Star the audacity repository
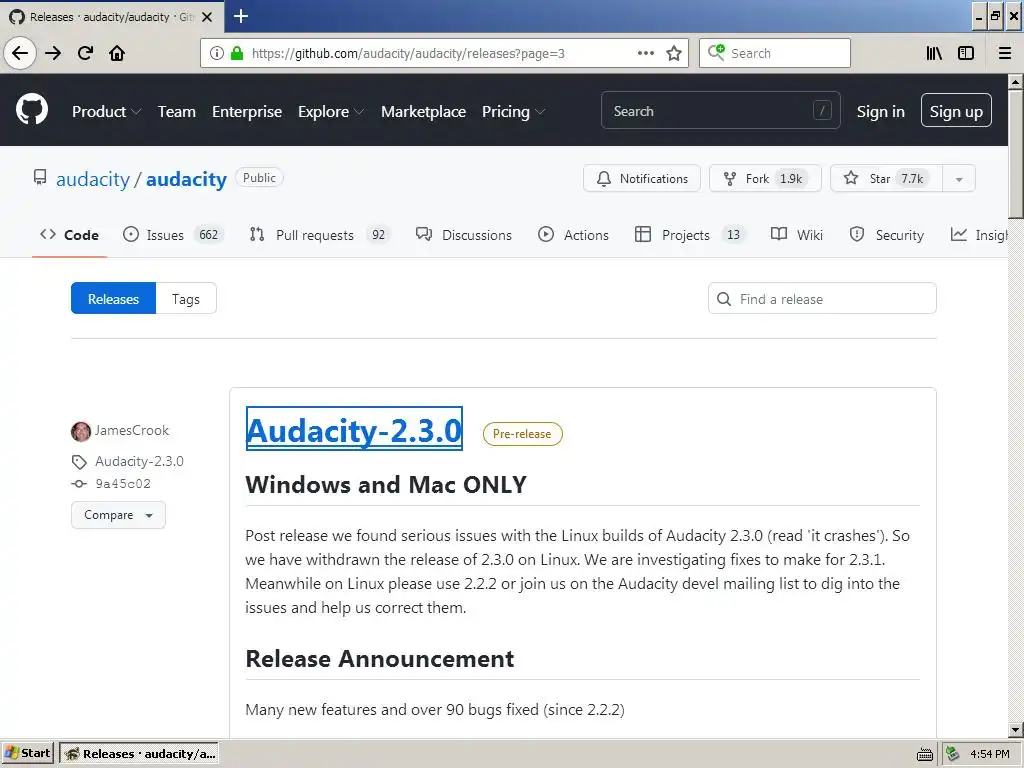 pos(886,178)
